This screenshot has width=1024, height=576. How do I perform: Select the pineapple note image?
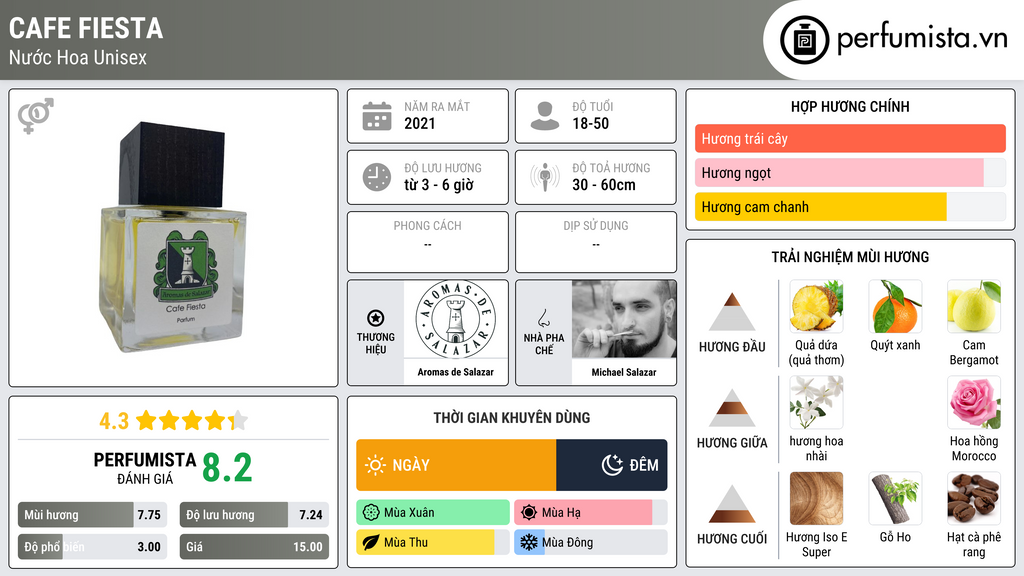point(816,307)
